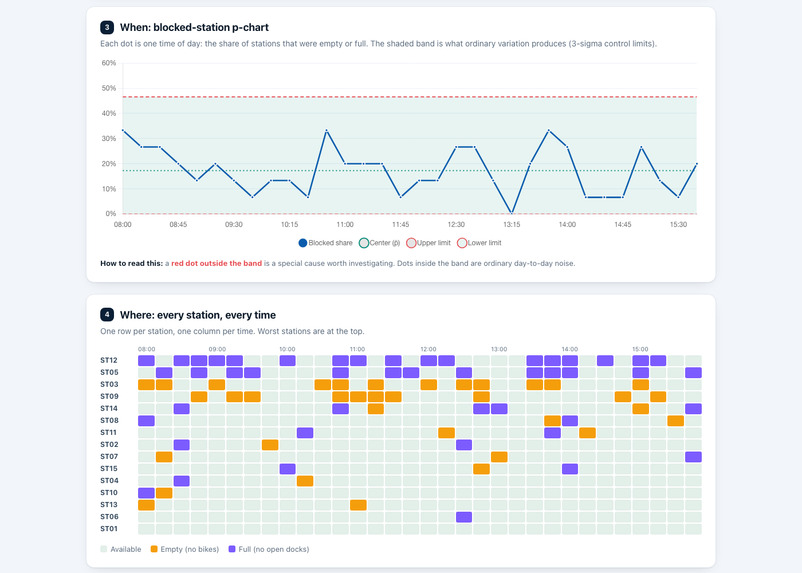This screenshot has width=802, height=573.
Task: Click the ST10 empty cell at 08:15
Action: [164, 493]
